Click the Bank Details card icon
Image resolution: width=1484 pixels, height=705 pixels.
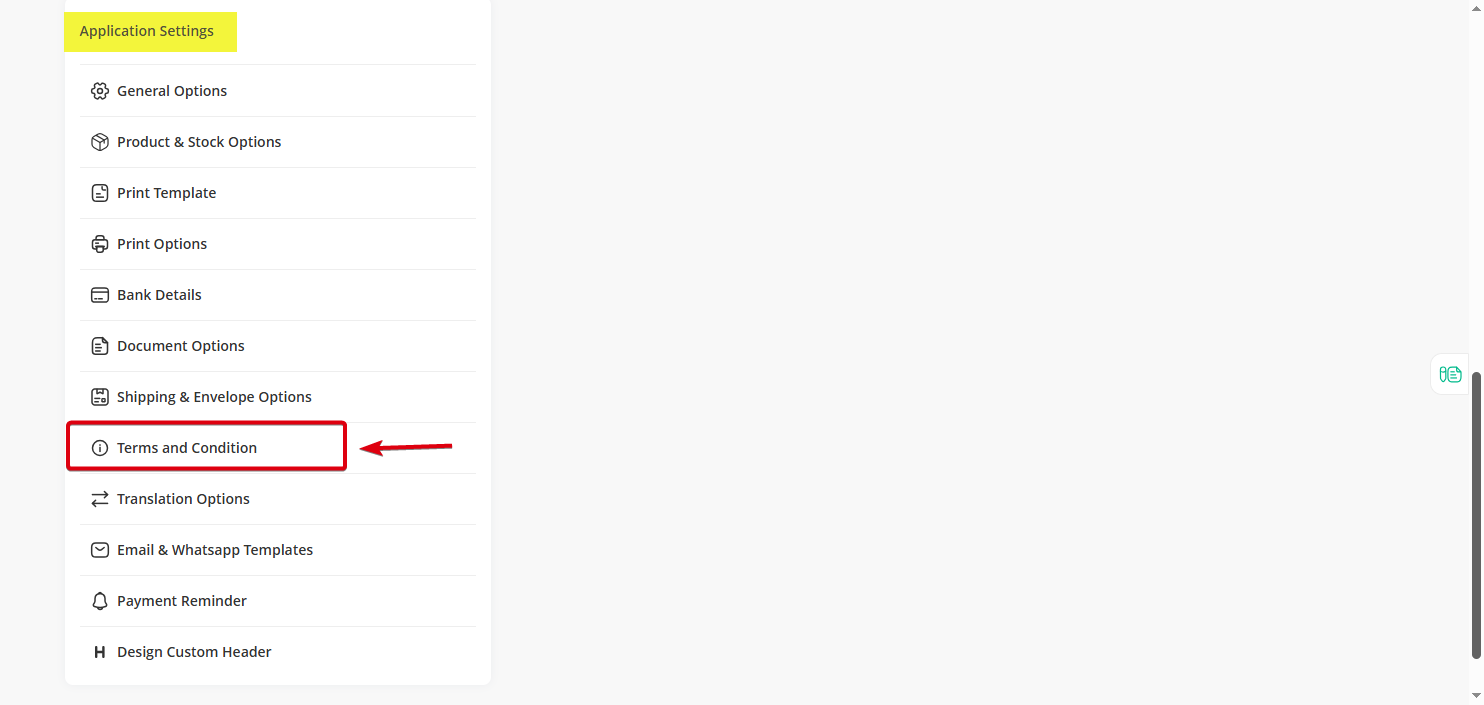coord(99,295)
